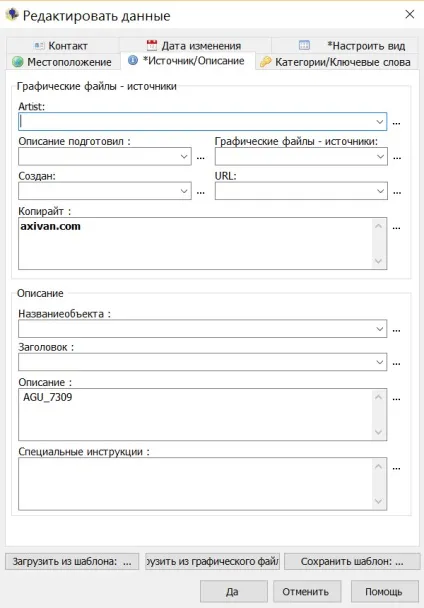Click ellipsis beside Названиеобъекта field
This screenshot has width=424, height=608.
tap(396, 330)
